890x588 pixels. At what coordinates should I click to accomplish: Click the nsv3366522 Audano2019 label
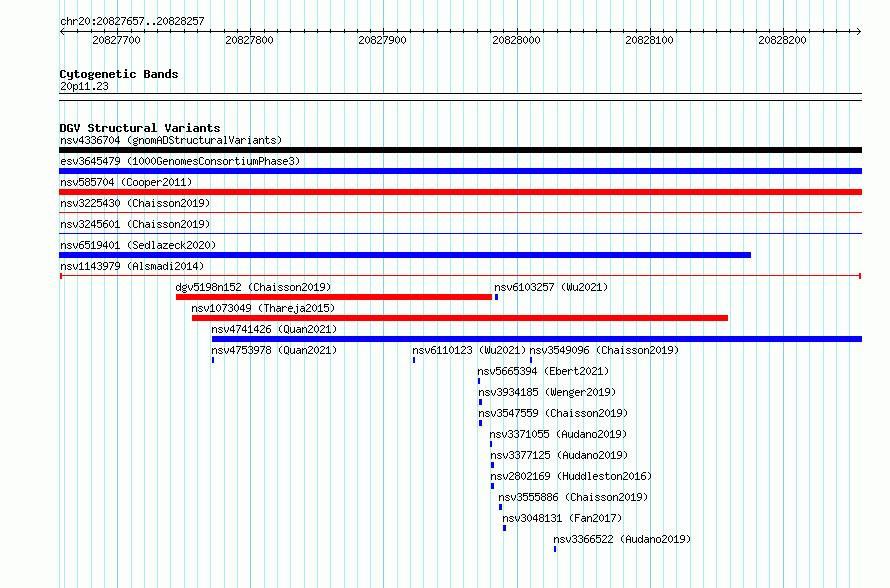[x=622, y=539]
